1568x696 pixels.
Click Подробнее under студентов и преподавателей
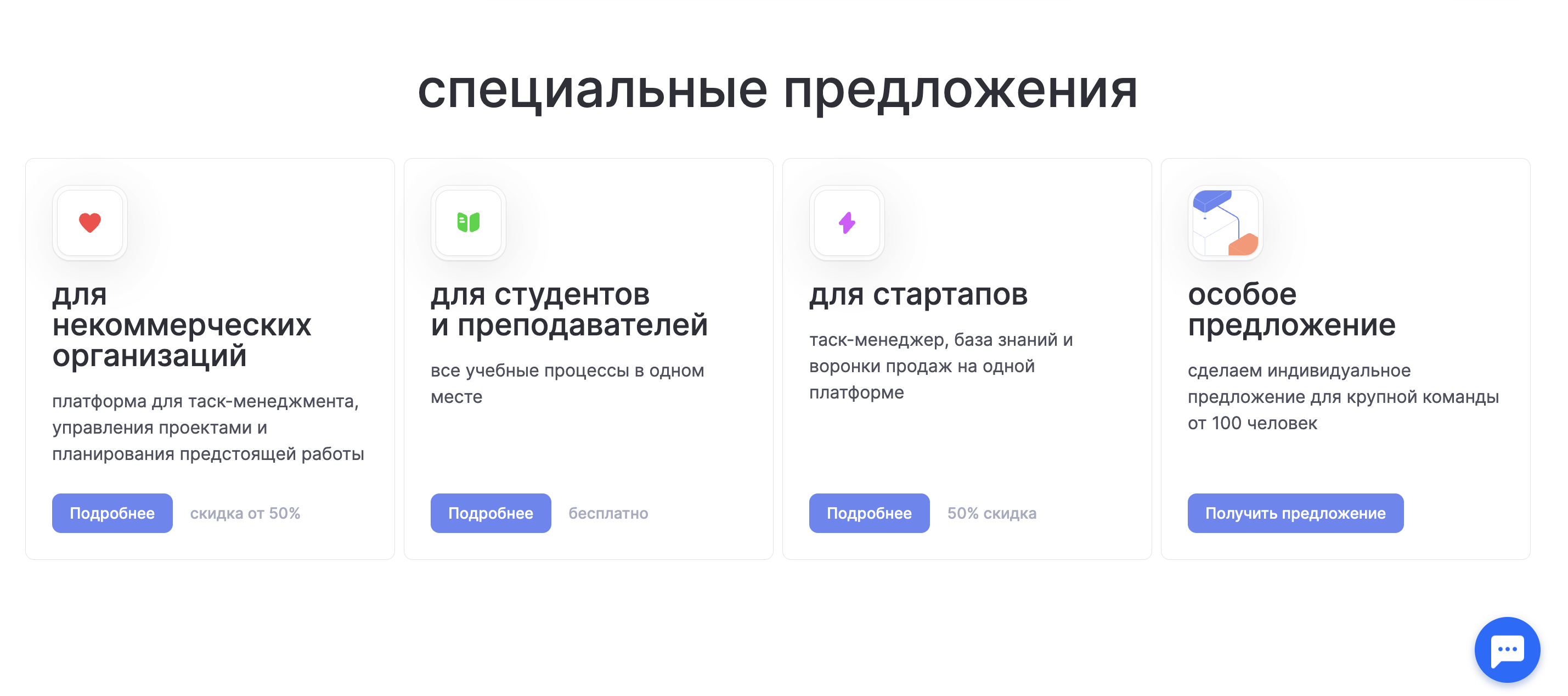coord(490,513)
